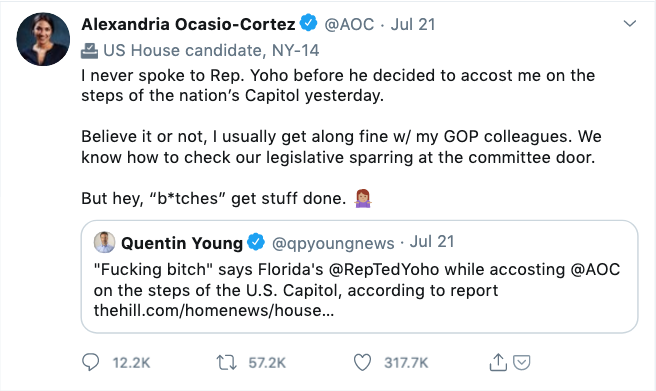Open Quentin Young's small avatar

(104, 242)
